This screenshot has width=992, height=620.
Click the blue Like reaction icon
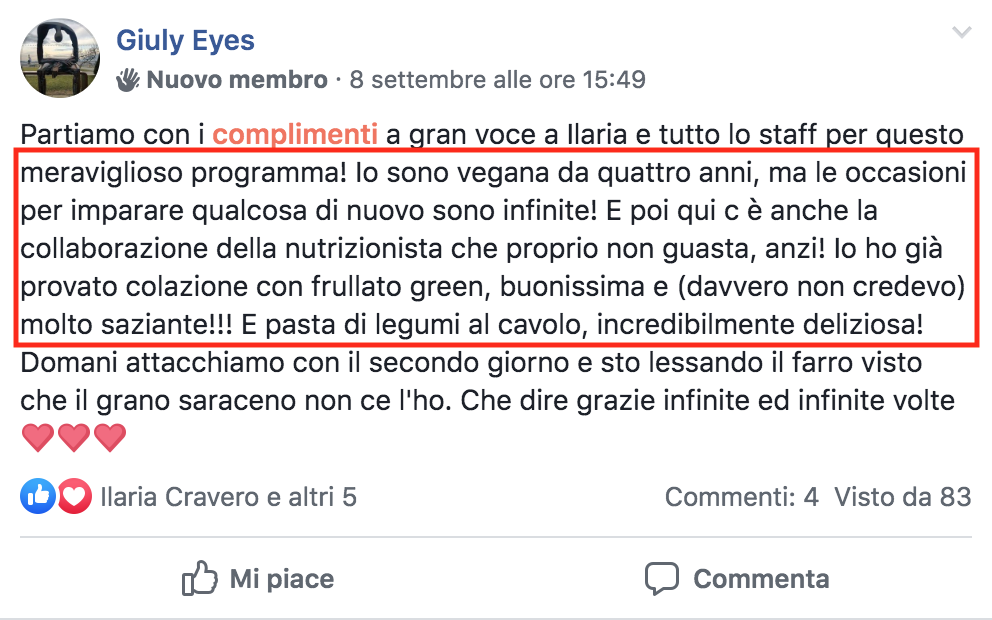click(38, 496)
